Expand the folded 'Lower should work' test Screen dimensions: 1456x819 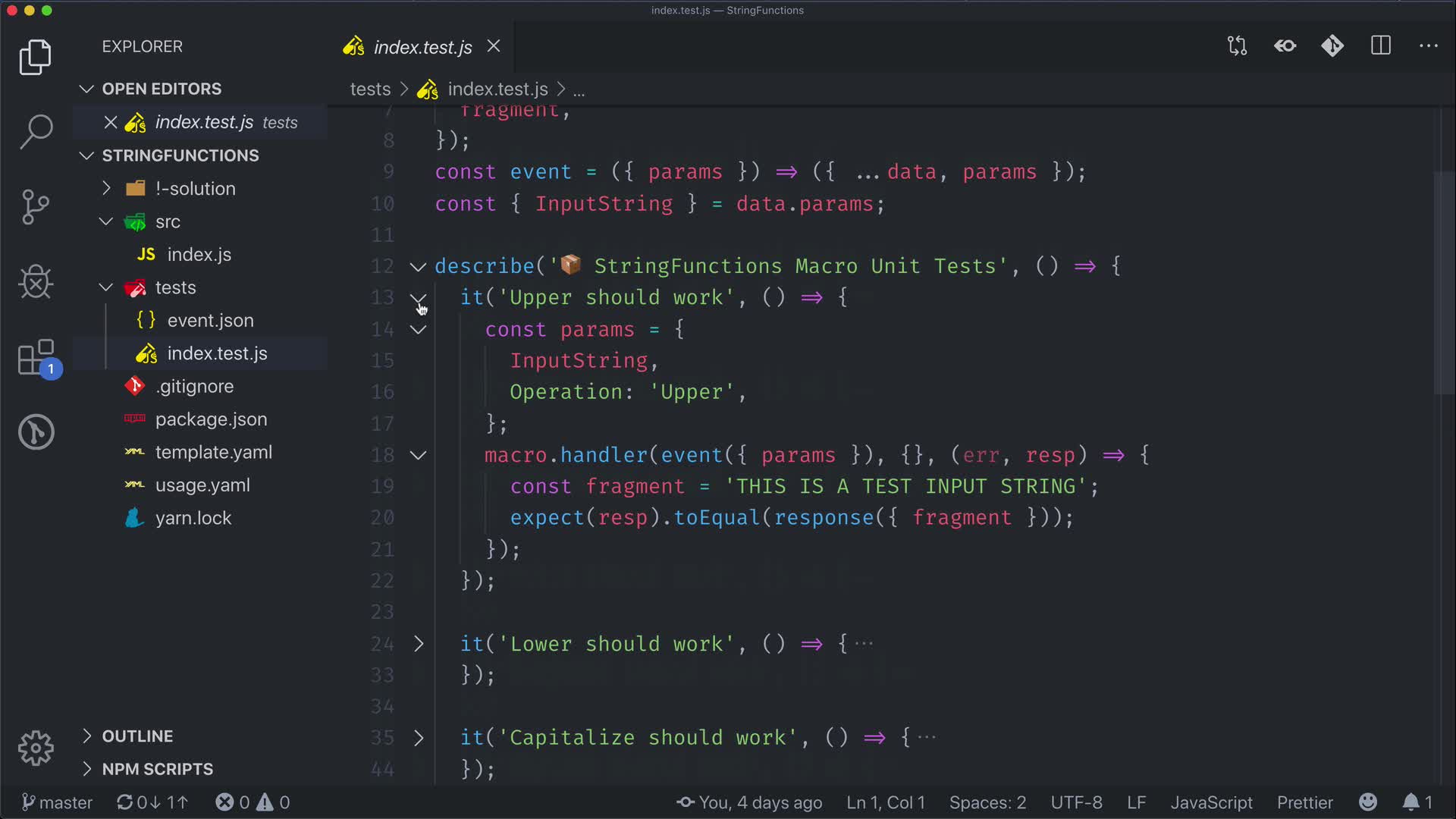419,644
